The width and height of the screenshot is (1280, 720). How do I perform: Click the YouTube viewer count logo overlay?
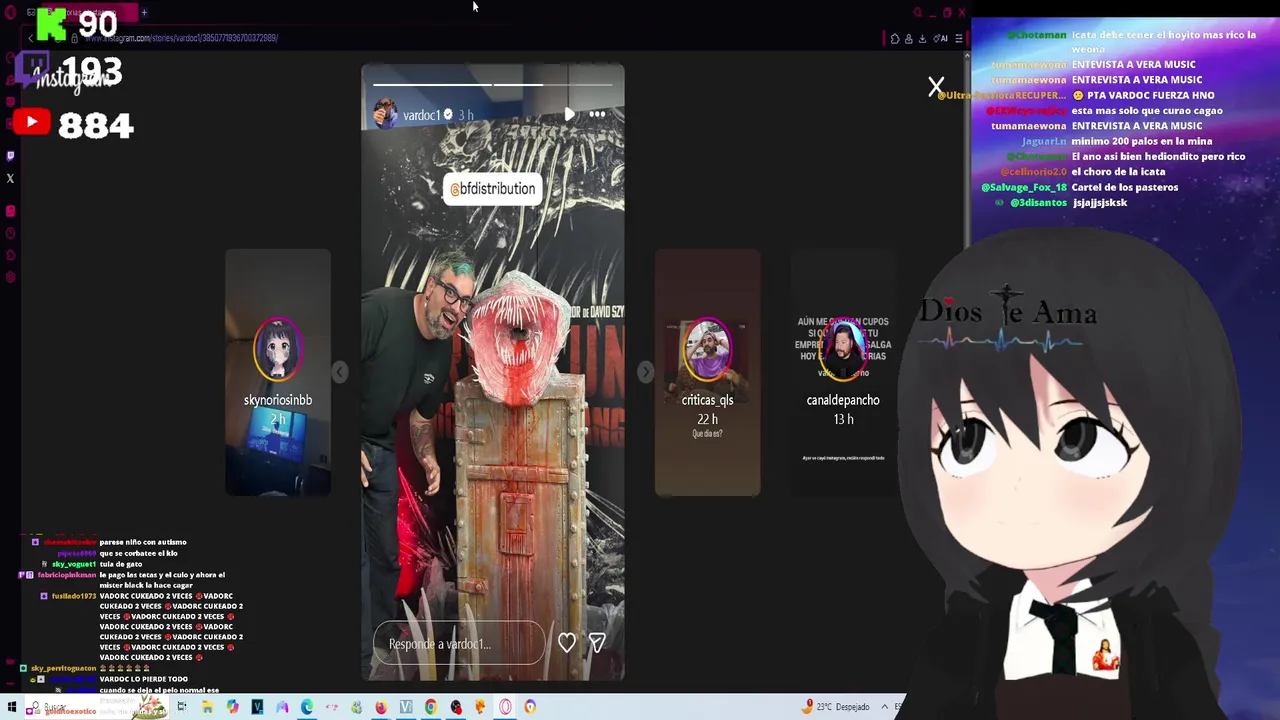(30, 122)
